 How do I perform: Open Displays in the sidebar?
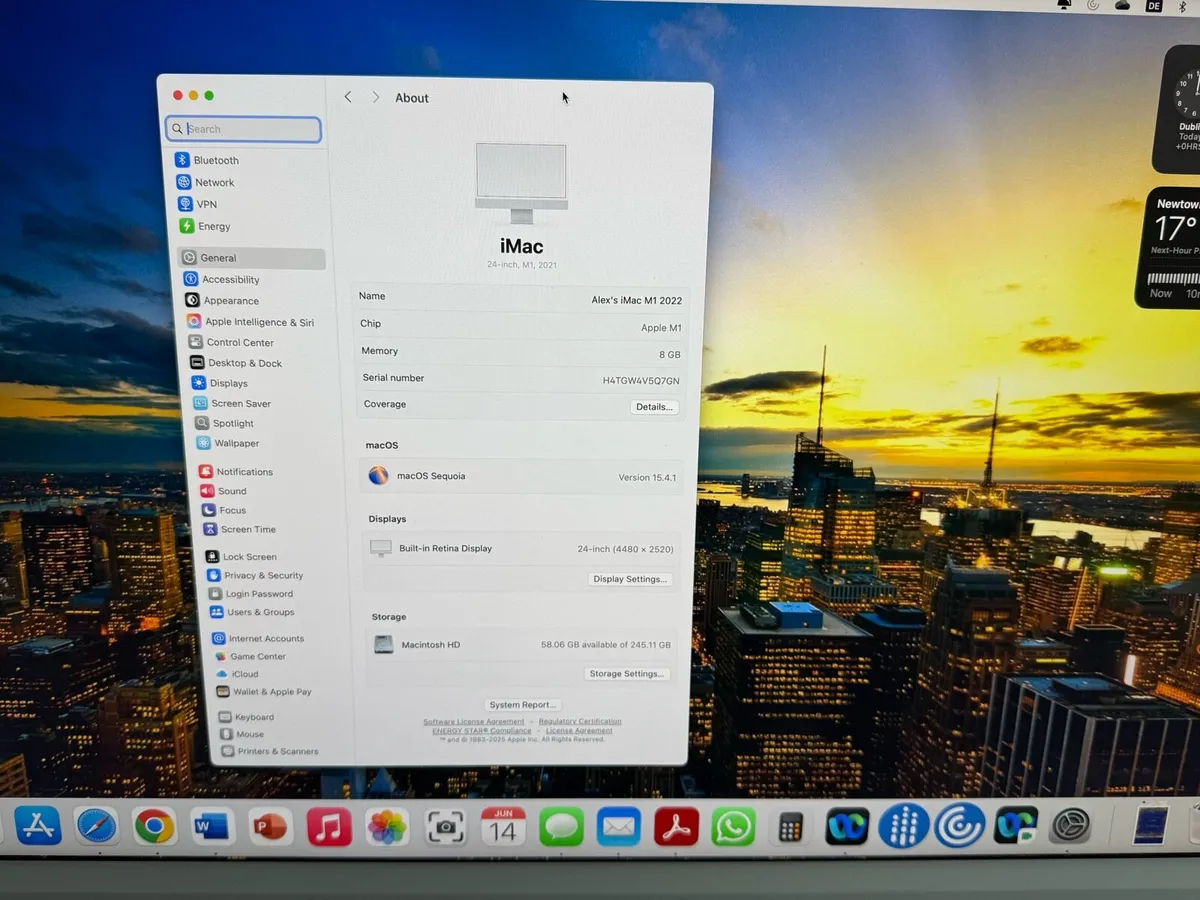pyautogui.click(x=220, y=383)
